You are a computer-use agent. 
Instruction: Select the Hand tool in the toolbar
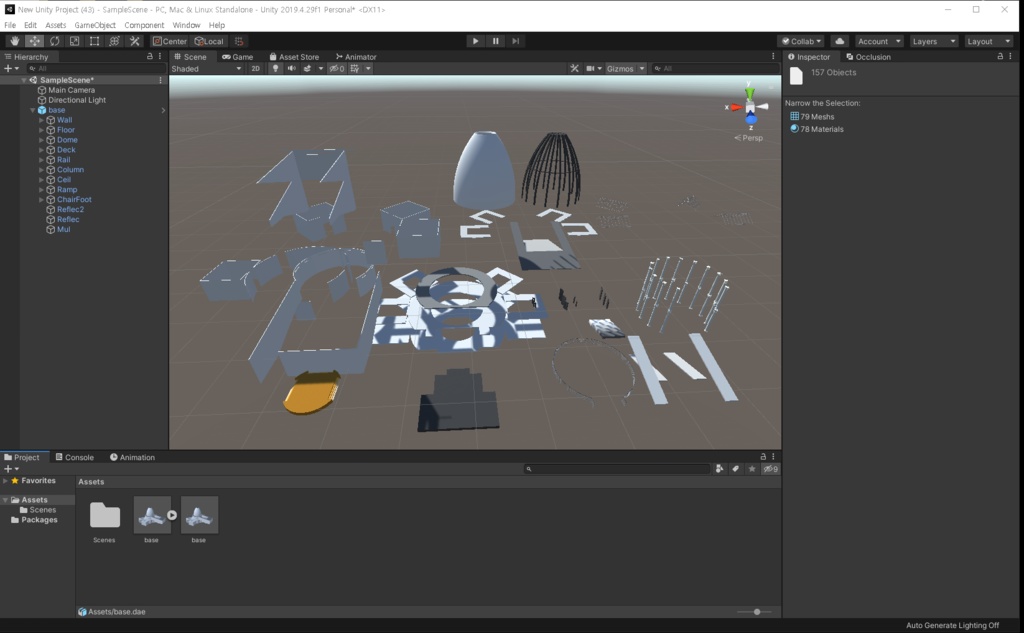coord(15,41)
